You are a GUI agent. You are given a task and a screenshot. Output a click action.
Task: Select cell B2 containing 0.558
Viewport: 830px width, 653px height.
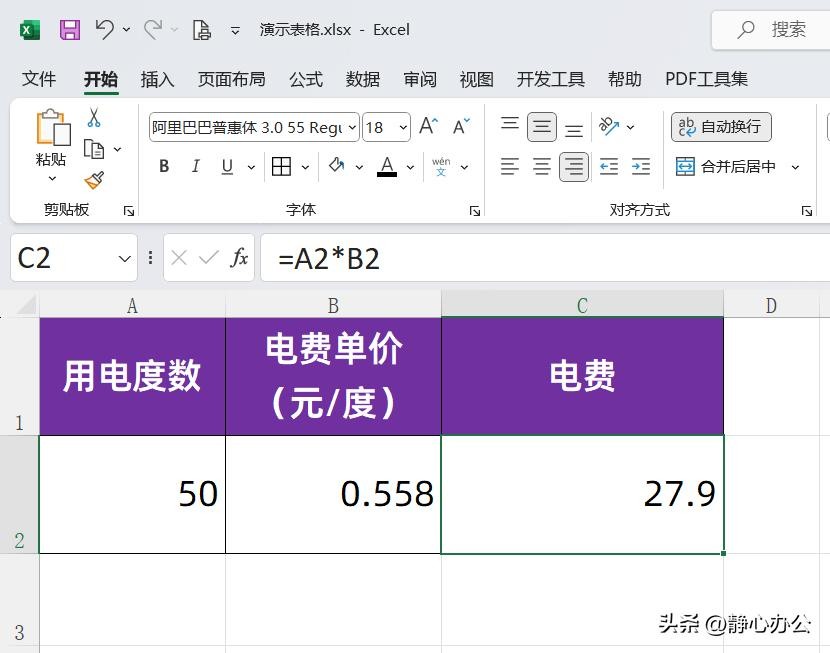333,494
